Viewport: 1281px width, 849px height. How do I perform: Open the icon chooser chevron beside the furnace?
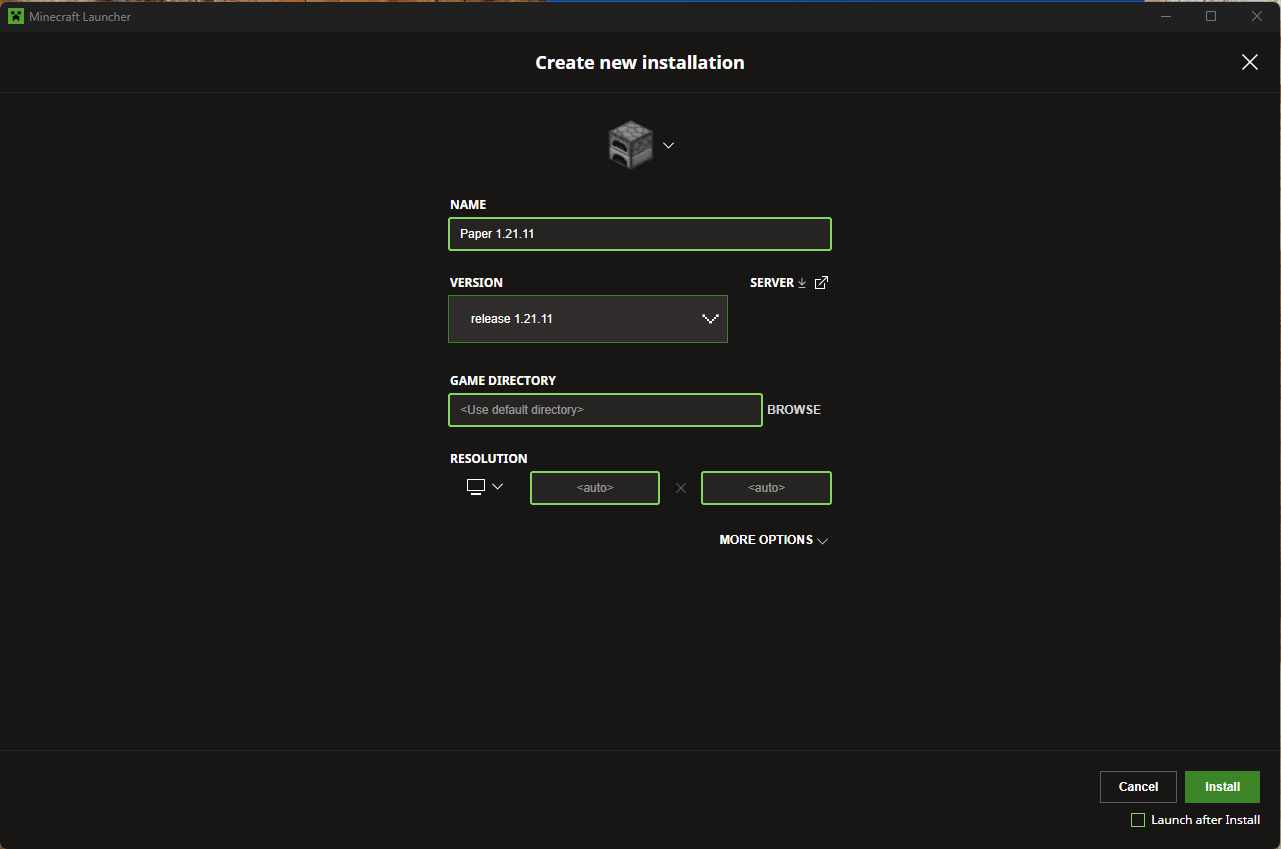[x=669, y=145]
